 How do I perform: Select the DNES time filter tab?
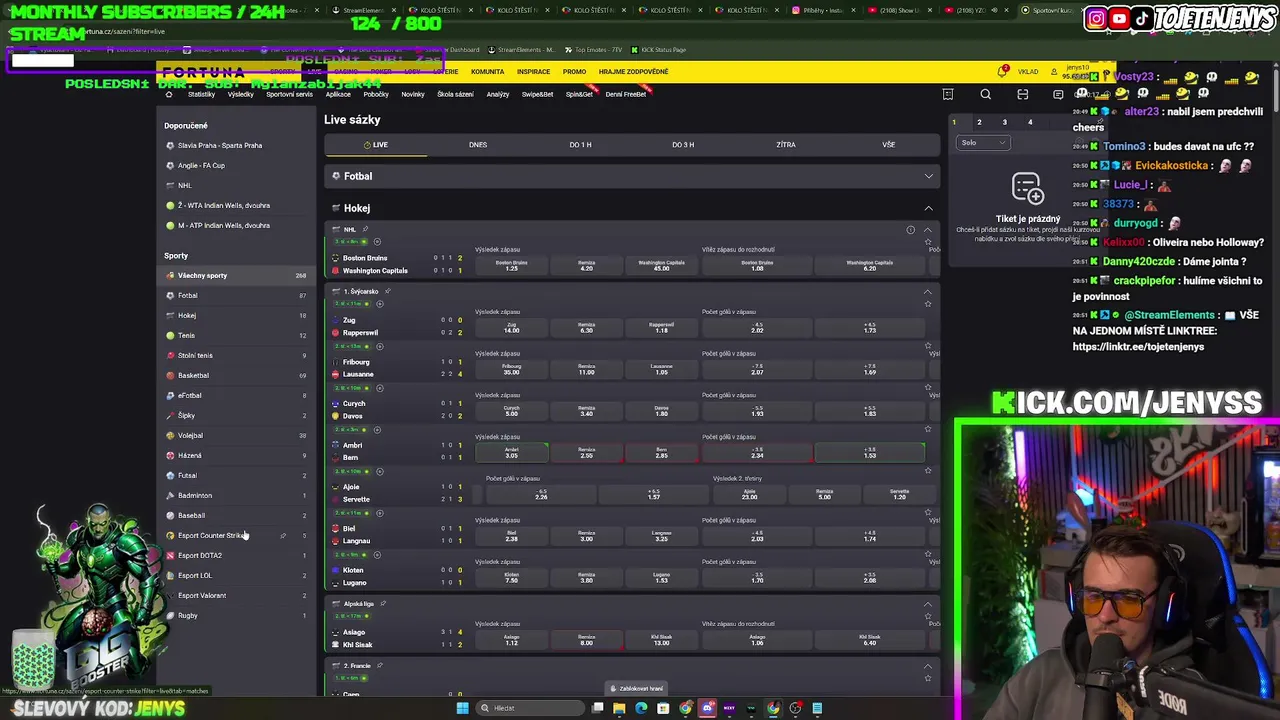(478, 145)
